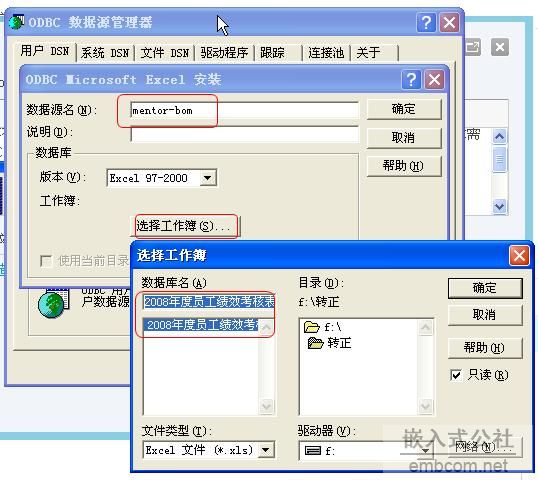Click the help question mark in ODBC Excel setup title bar
Viewport: 538px width, 480px height.
[411, 80]
